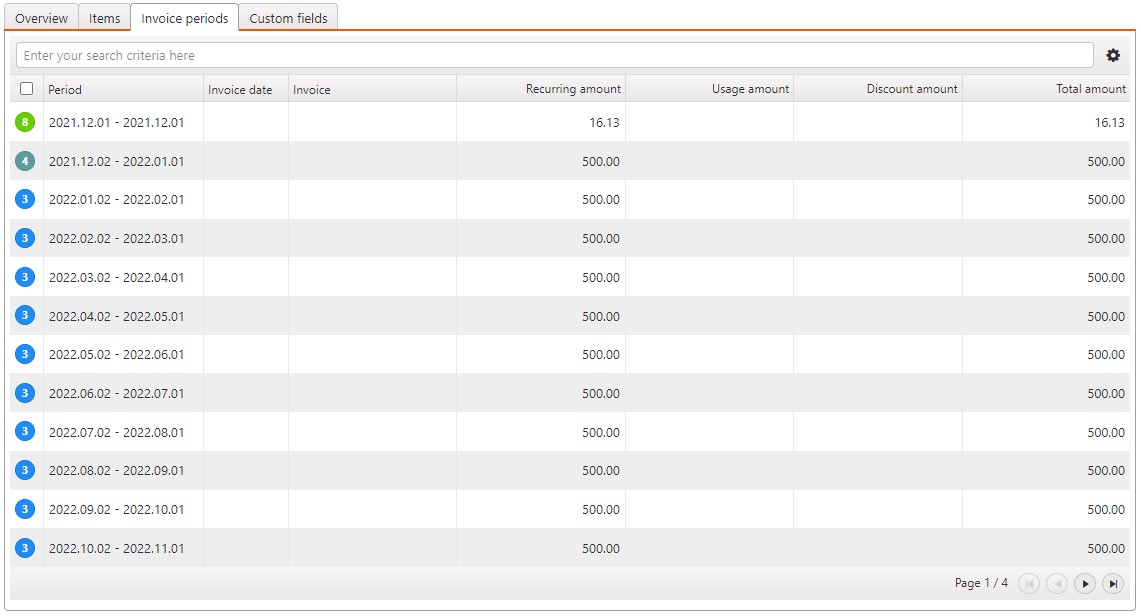Jump to the last page of periods
Image resolution: width=1141 pixels, height=616 pixels.
(x=1113, y=584)
